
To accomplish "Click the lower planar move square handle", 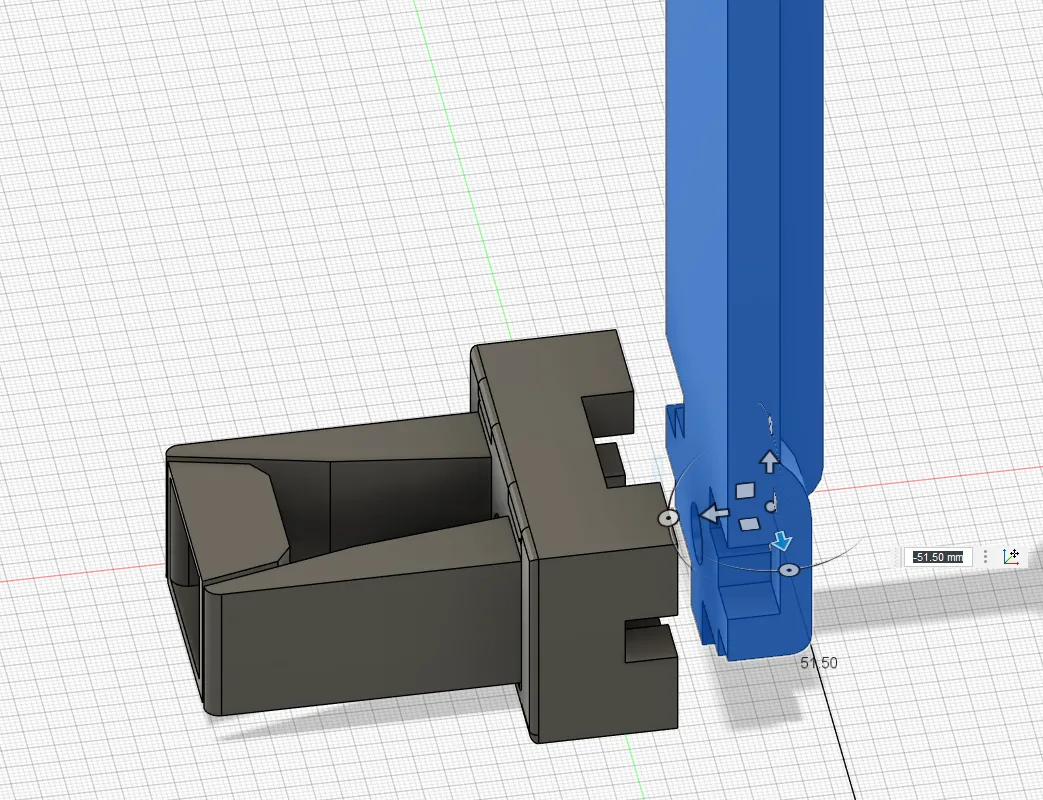I will pos(749,525).
